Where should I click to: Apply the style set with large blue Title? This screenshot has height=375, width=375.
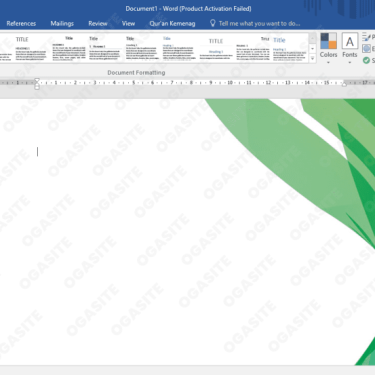pyautogui.click(x=289, y=48)
